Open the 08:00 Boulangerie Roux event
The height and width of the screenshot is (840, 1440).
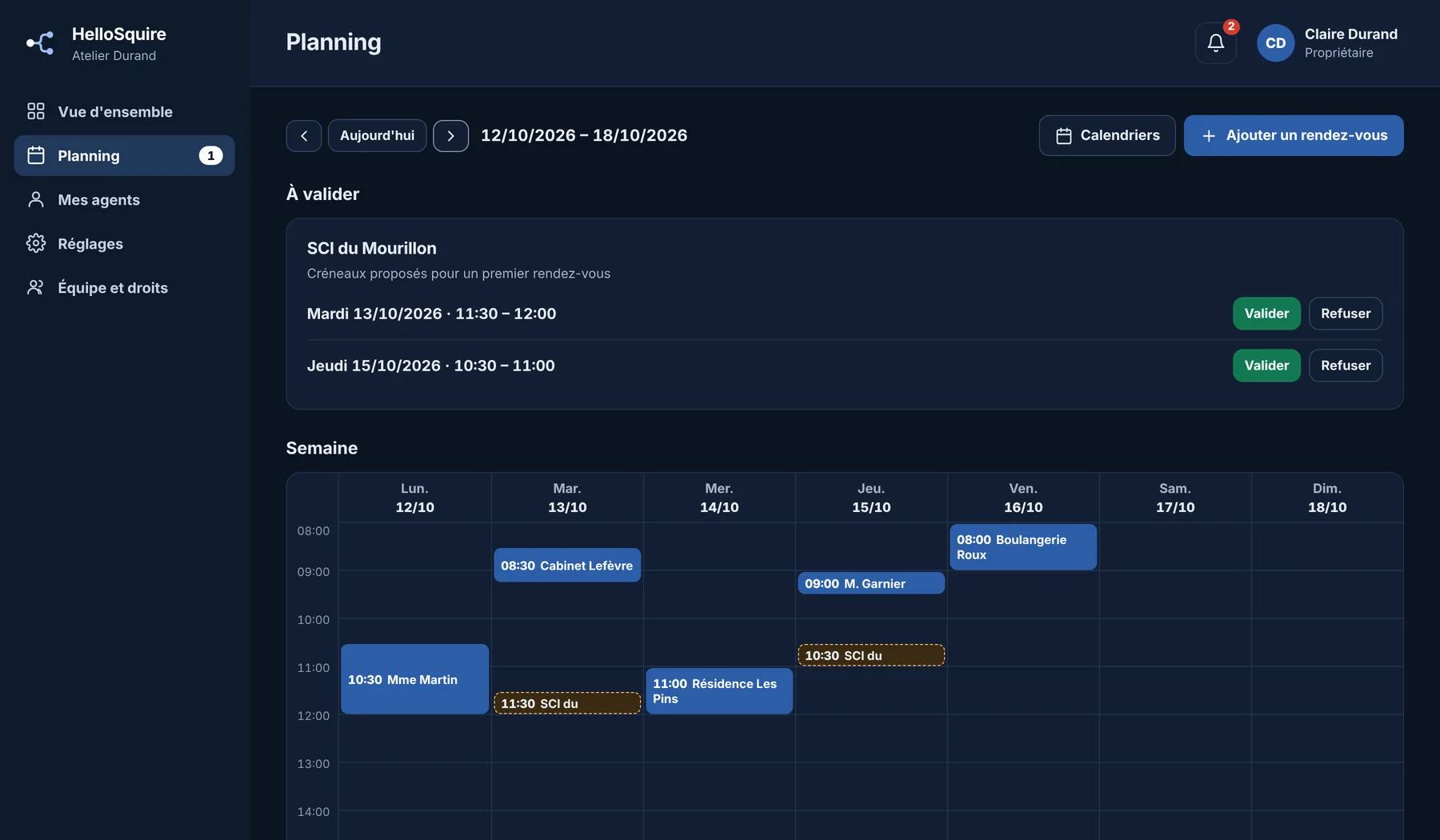click(x=1023, y=547)
